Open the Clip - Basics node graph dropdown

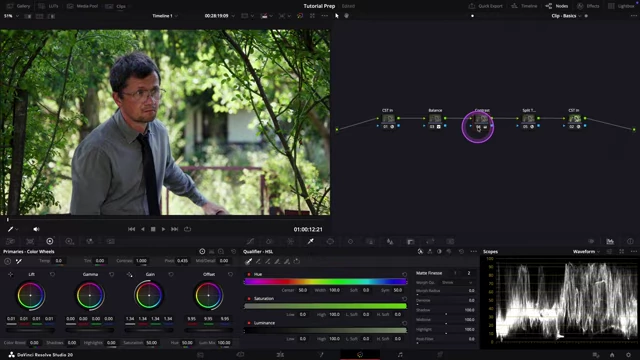(566, 16)
